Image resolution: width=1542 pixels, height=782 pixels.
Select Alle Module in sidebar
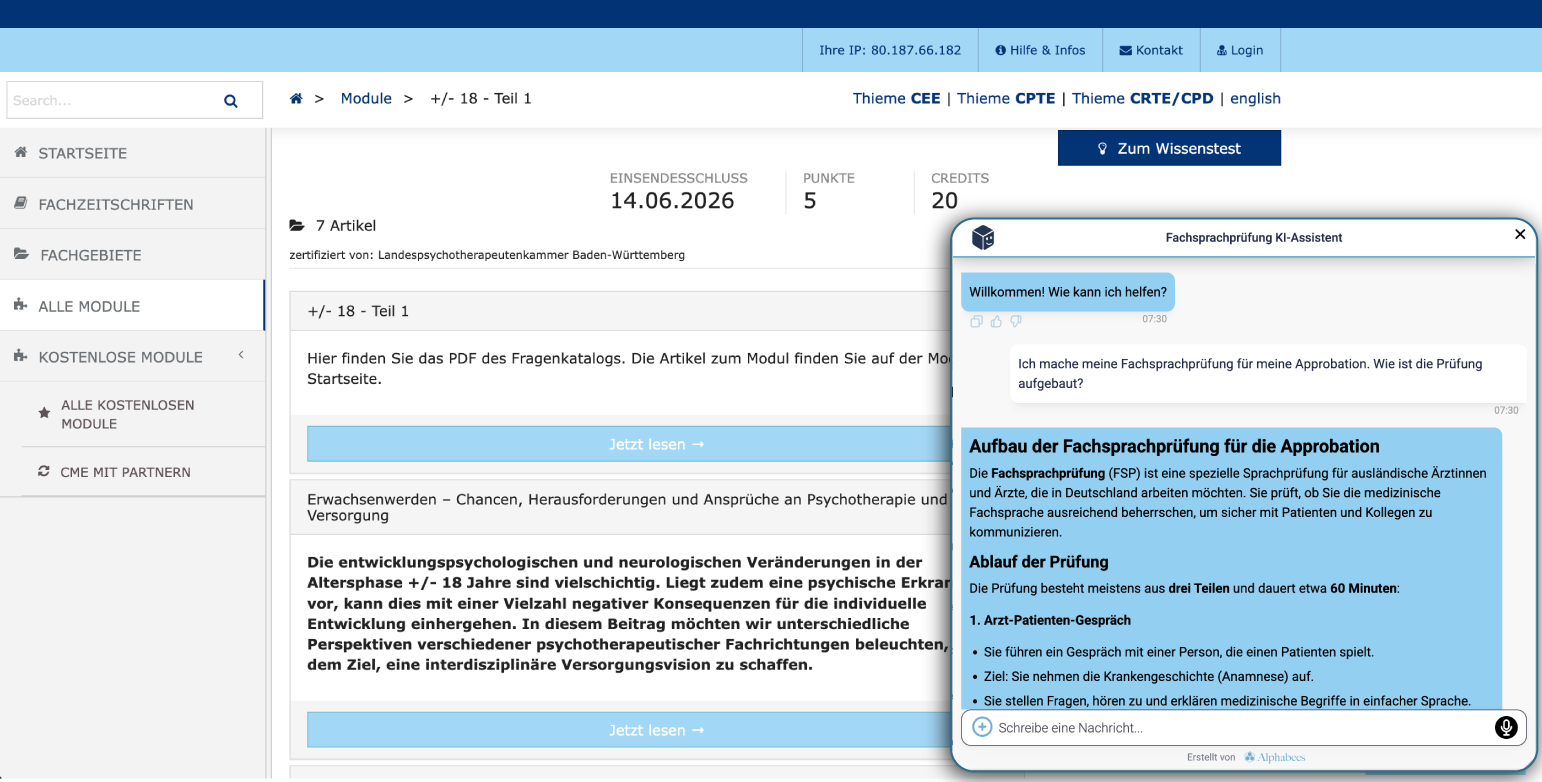pos(132,306)
